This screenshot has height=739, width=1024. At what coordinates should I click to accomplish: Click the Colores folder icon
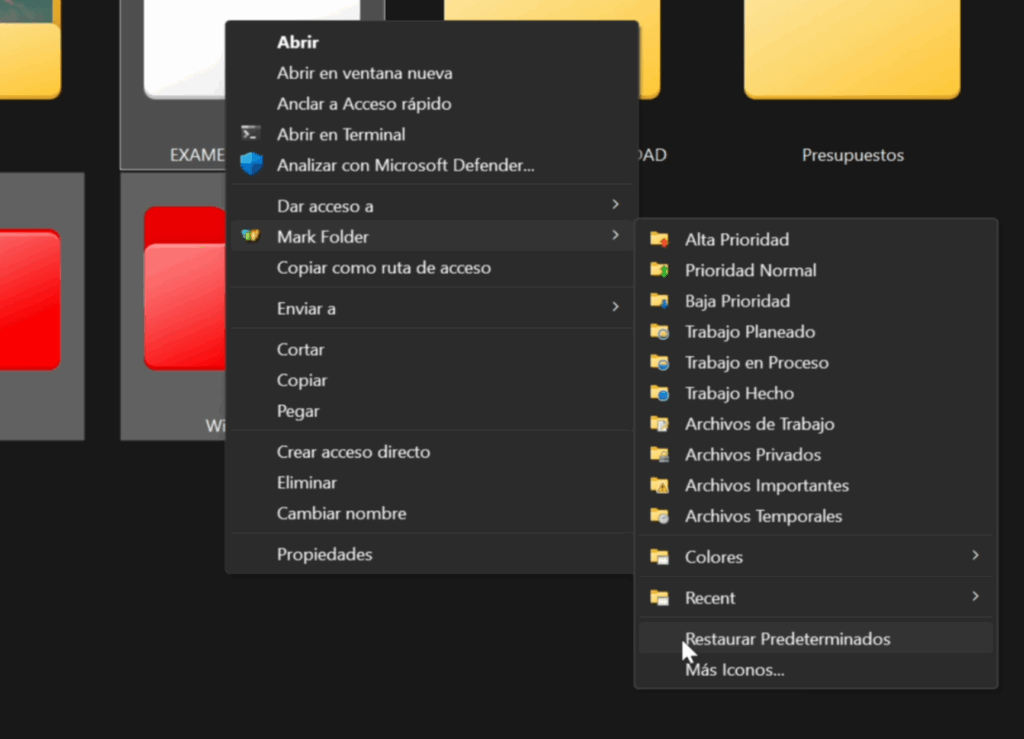(660, 557)
